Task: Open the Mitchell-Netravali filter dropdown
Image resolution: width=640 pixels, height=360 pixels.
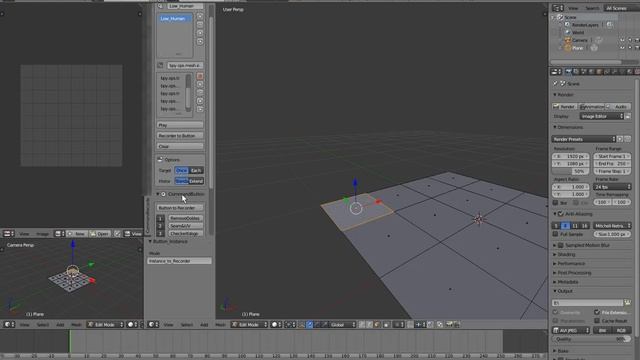Action: click(612, 226)
